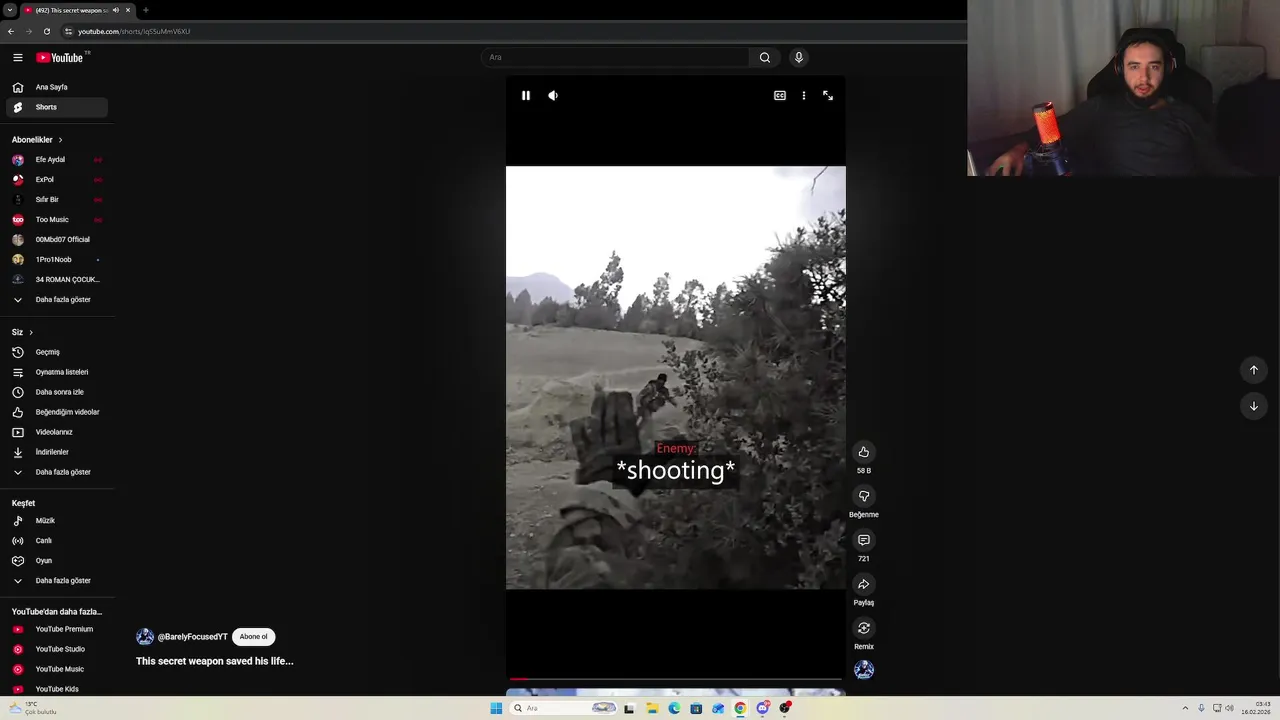Open Geçmiş watch history
The height and width of the screenshot is (720, 1280).
pyautogui.click(x=57, y=352)
